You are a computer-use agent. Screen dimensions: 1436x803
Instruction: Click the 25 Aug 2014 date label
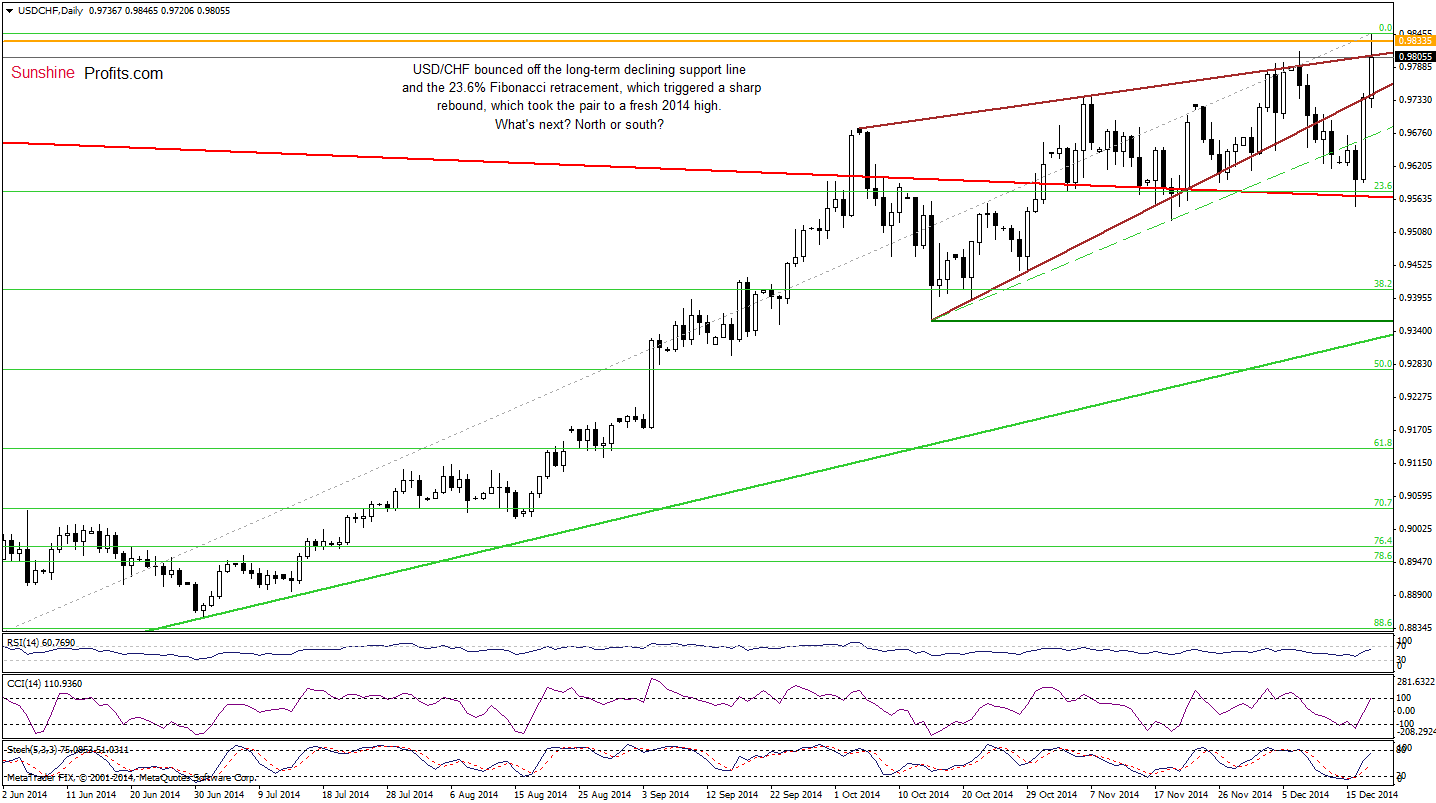click(604, 794)
